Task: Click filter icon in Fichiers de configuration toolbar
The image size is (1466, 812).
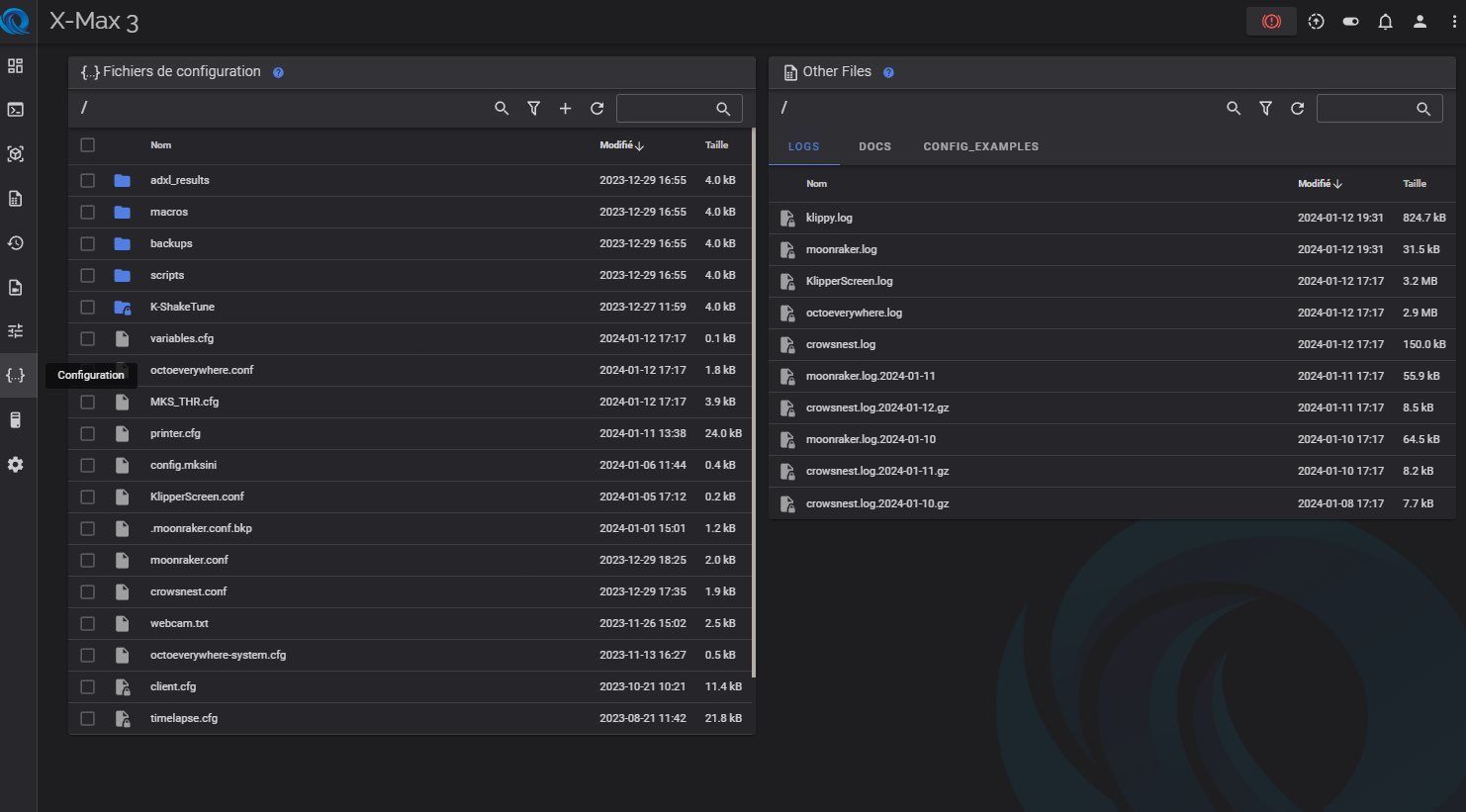Action: coord(533,108)
